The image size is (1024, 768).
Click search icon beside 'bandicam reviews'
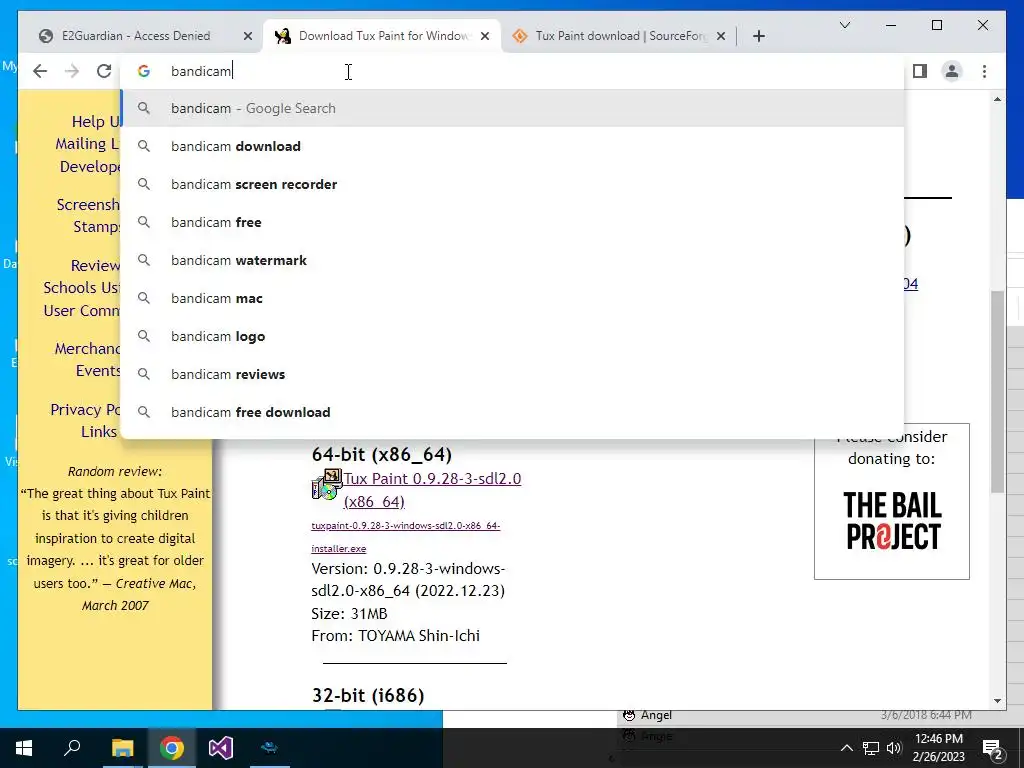coord(144,374)
